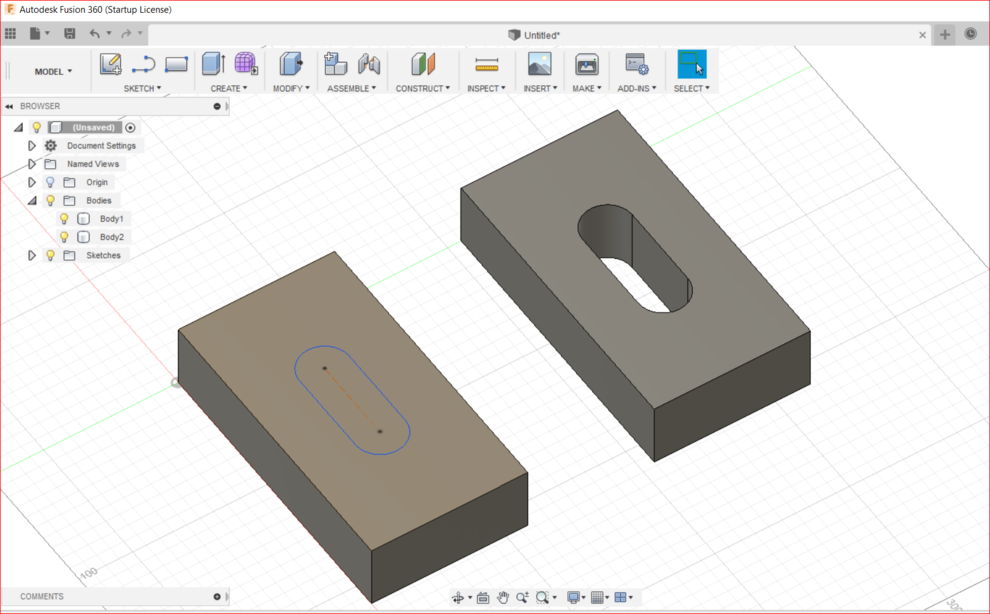Viewport: 990px width, 614px height.
Task: Open Display Settings monitor icon
Action: point(573,597)
